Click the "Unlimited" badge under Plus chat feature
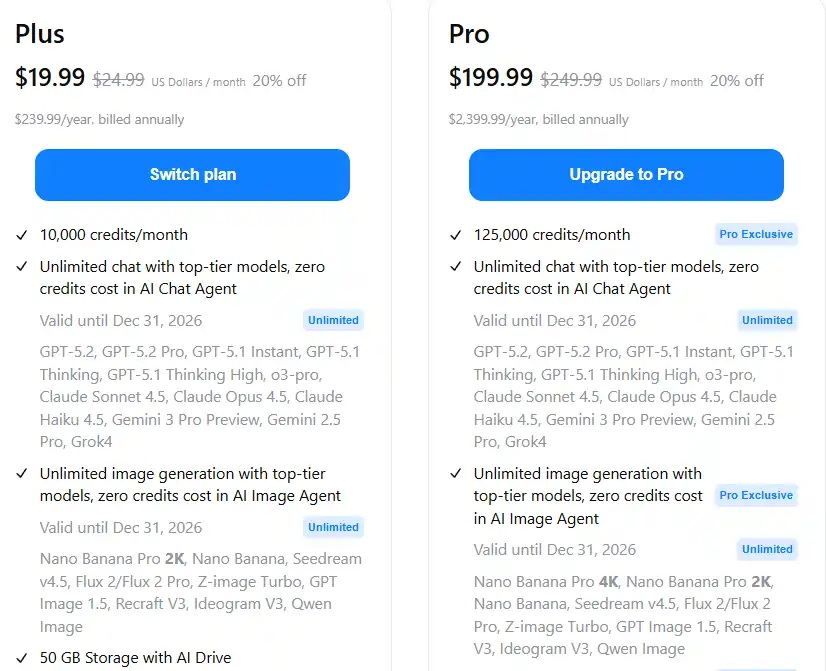Image resolution: width=826 pixels, height=671 pixels. [333, 320]
